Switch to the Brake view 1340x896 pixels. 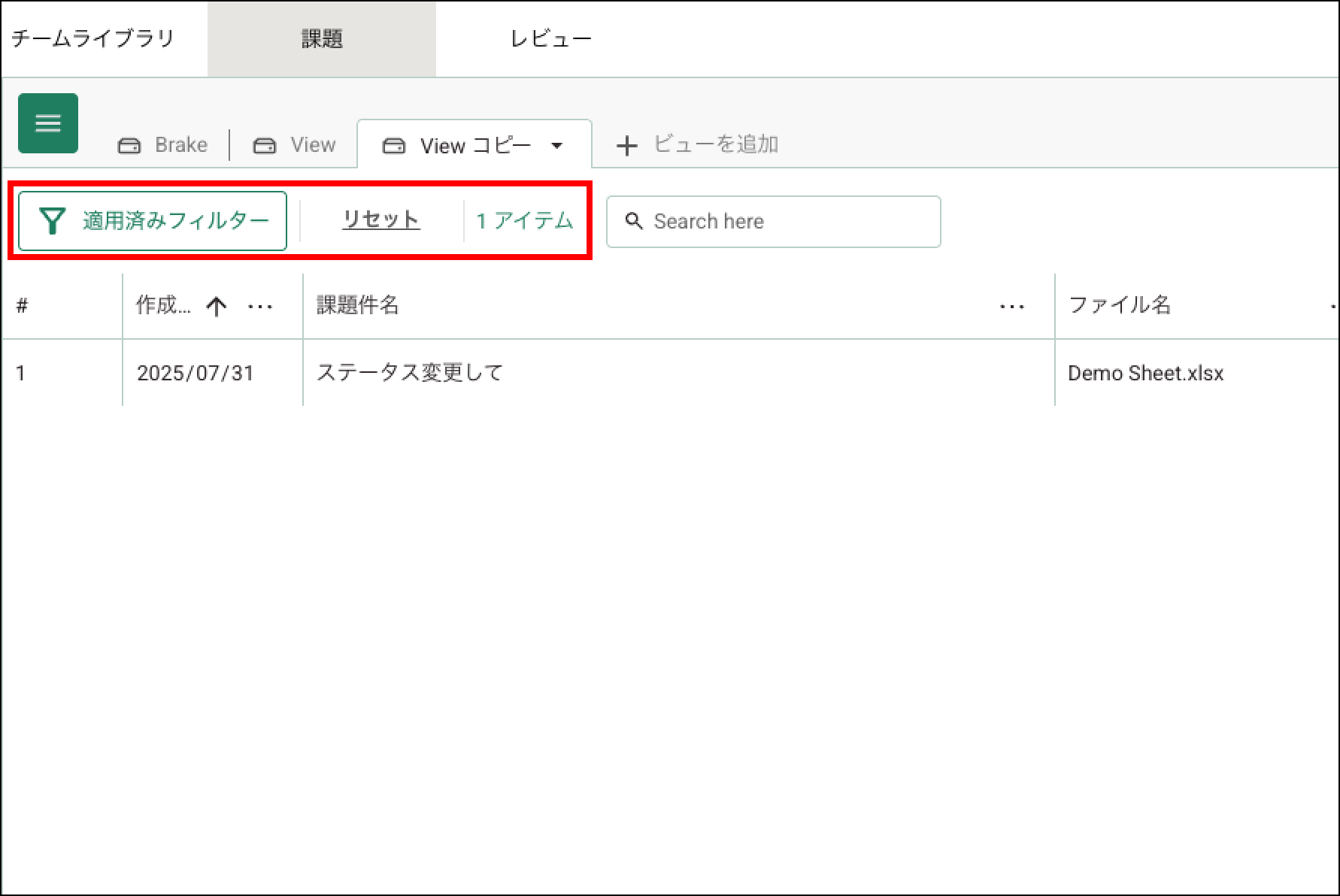[163, 144]
